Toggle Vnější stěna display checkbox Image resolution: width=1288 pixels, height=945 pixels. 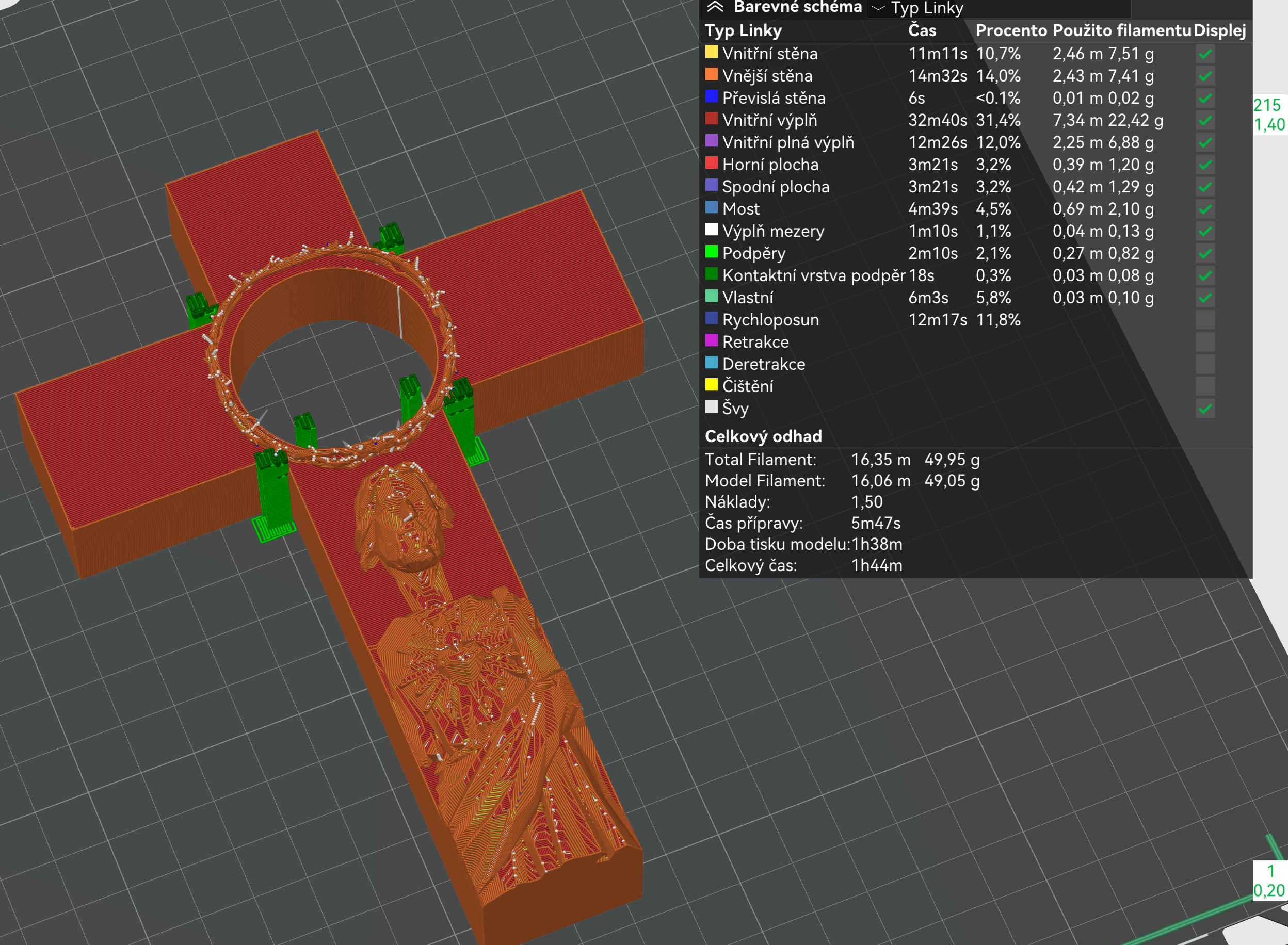(1205, 76)
